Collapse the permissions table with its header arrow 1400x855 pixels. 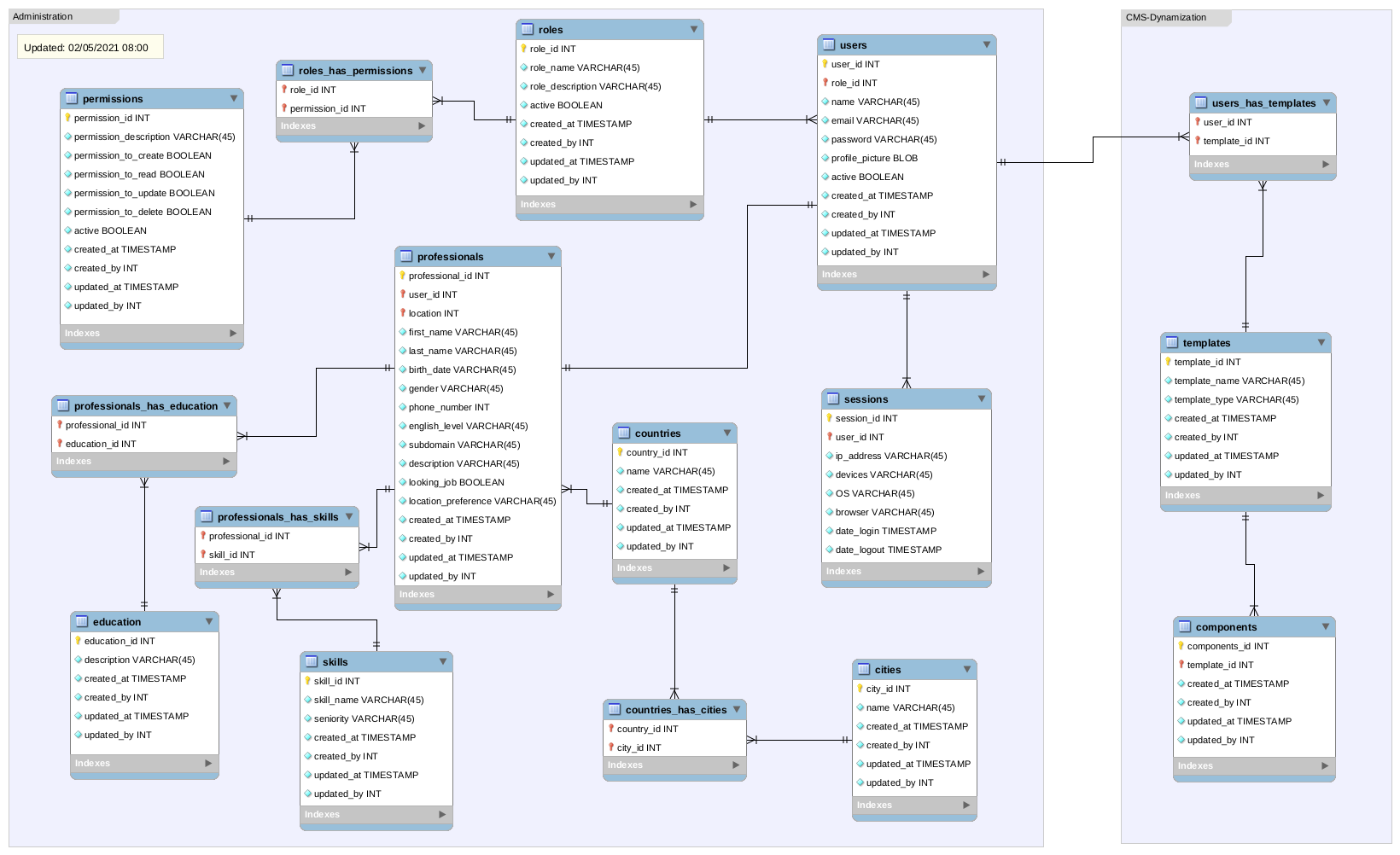(234, 99)
